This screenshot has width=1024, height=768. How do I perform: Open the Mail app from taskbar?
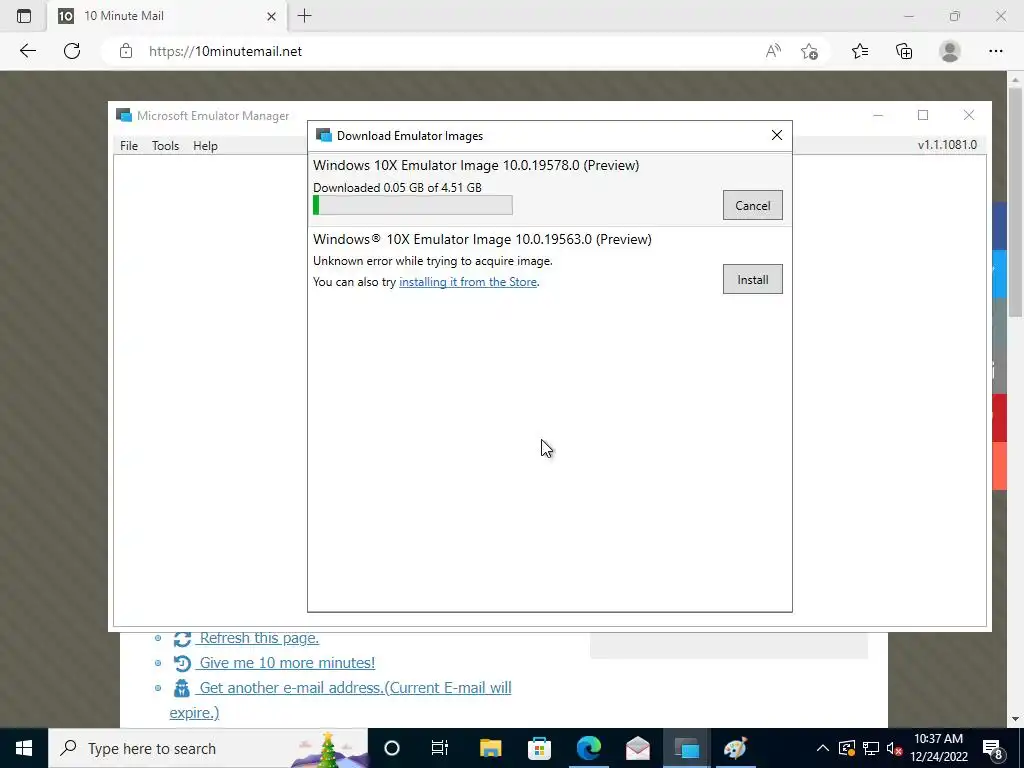637,748
